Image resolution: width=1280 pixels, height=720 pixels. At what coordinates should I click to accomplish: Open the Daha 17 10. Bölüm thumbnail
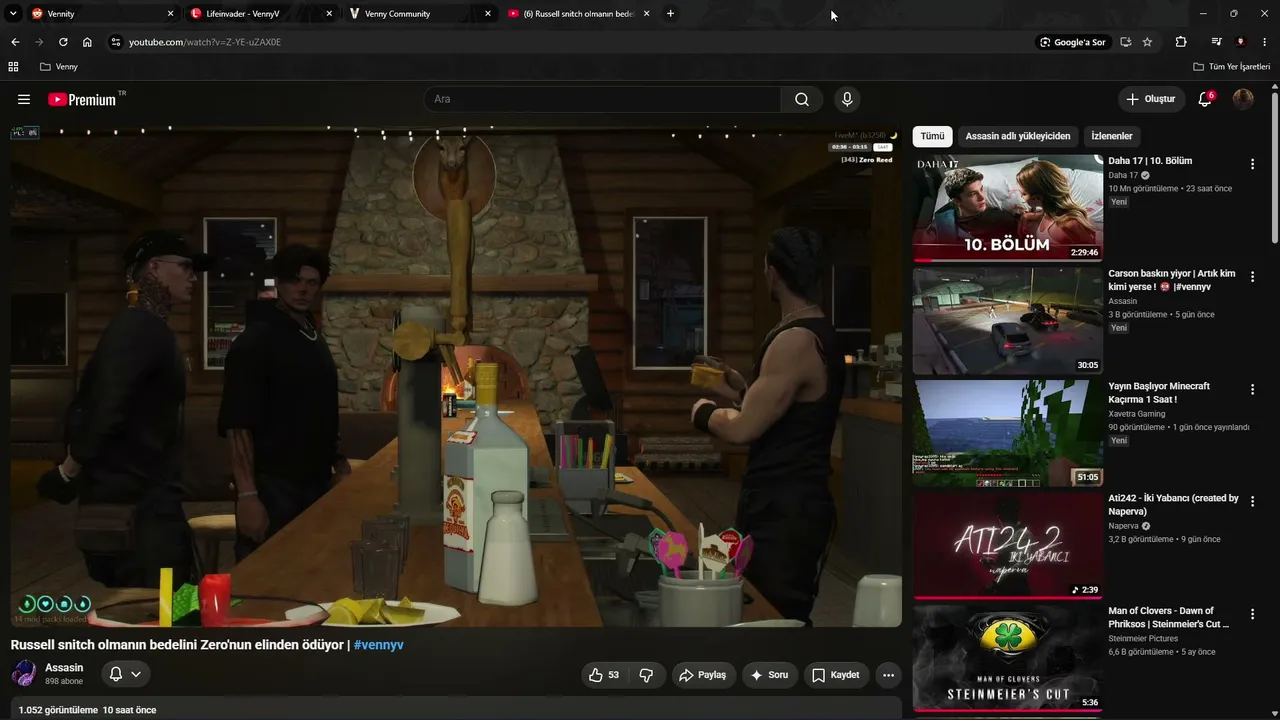pyautogui.click(x=1007, y=207)
